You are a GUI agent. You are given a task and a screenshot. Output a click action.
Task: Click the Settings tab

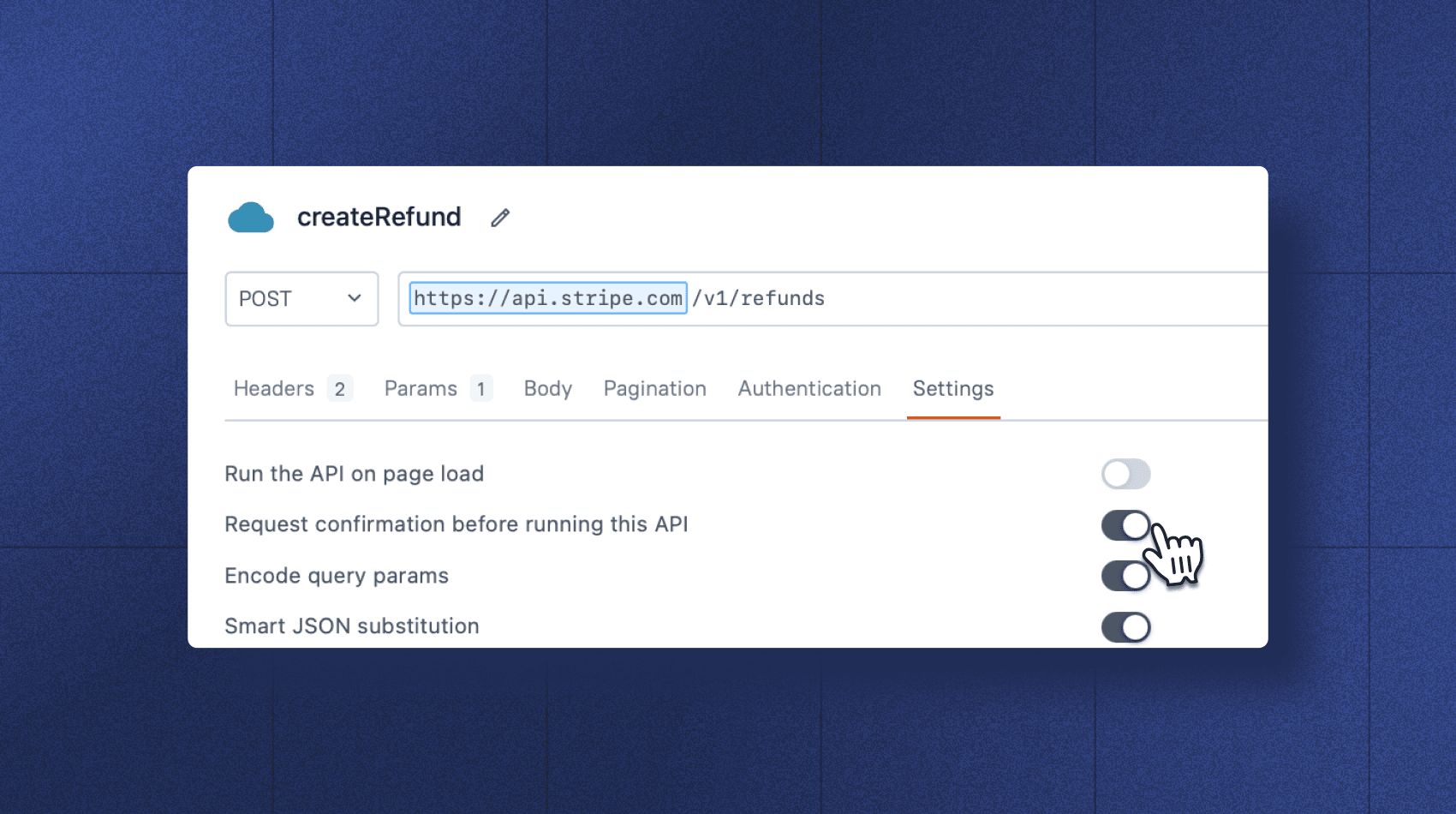(x=952, y=388)
